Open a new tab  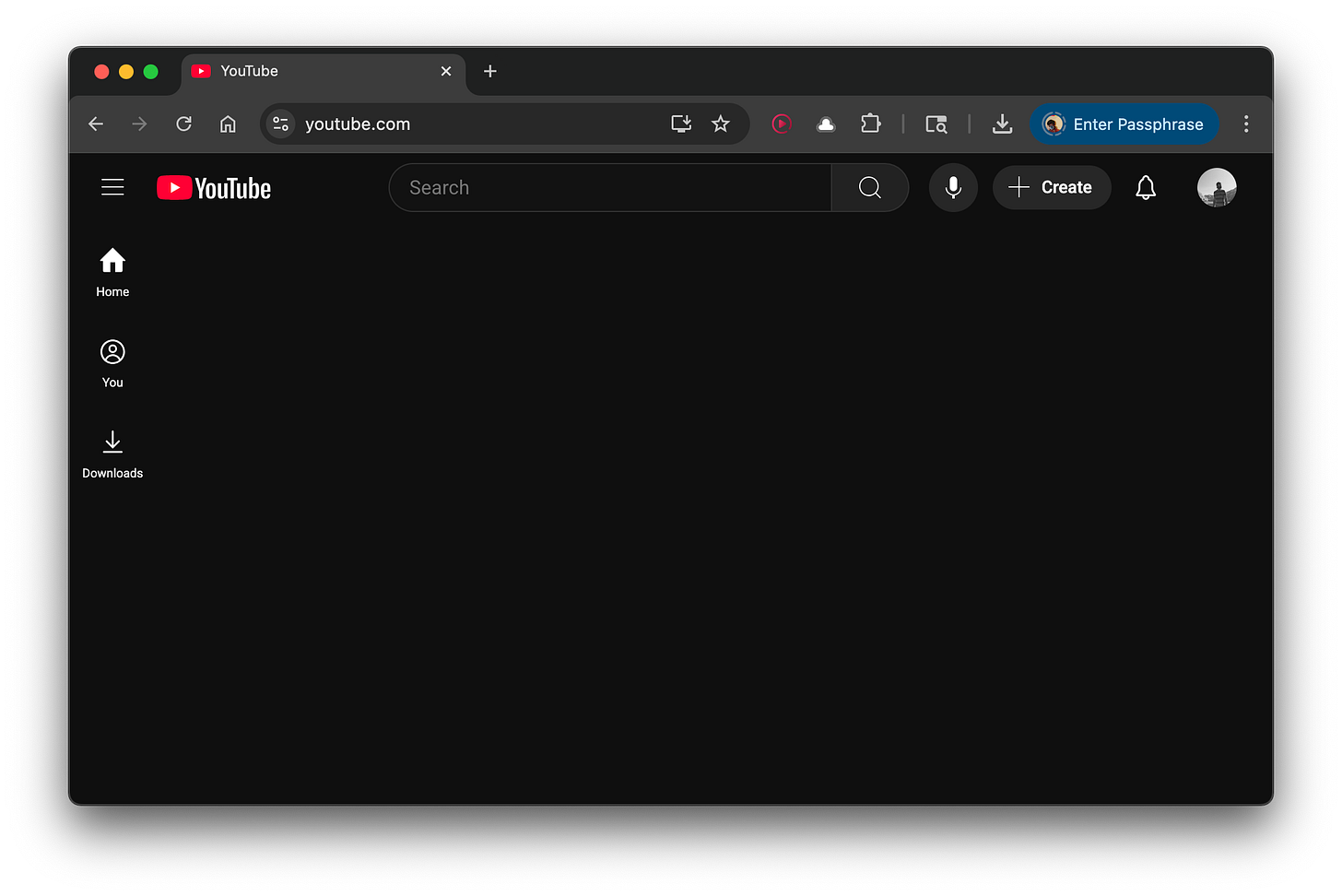(x=490, y=71)
